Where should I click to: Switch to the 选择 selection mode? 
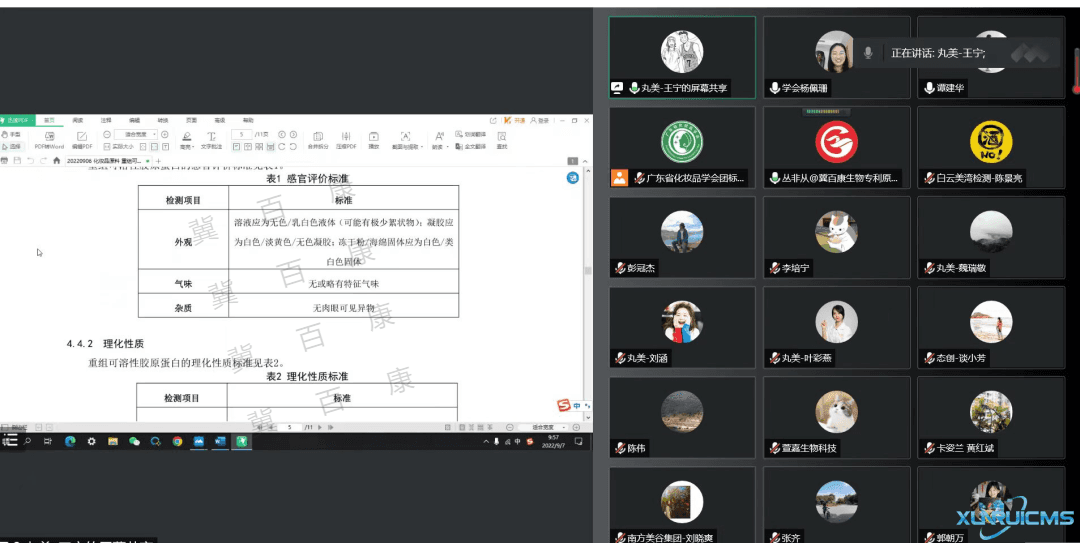pyautogui.click(x=11, y=146)
